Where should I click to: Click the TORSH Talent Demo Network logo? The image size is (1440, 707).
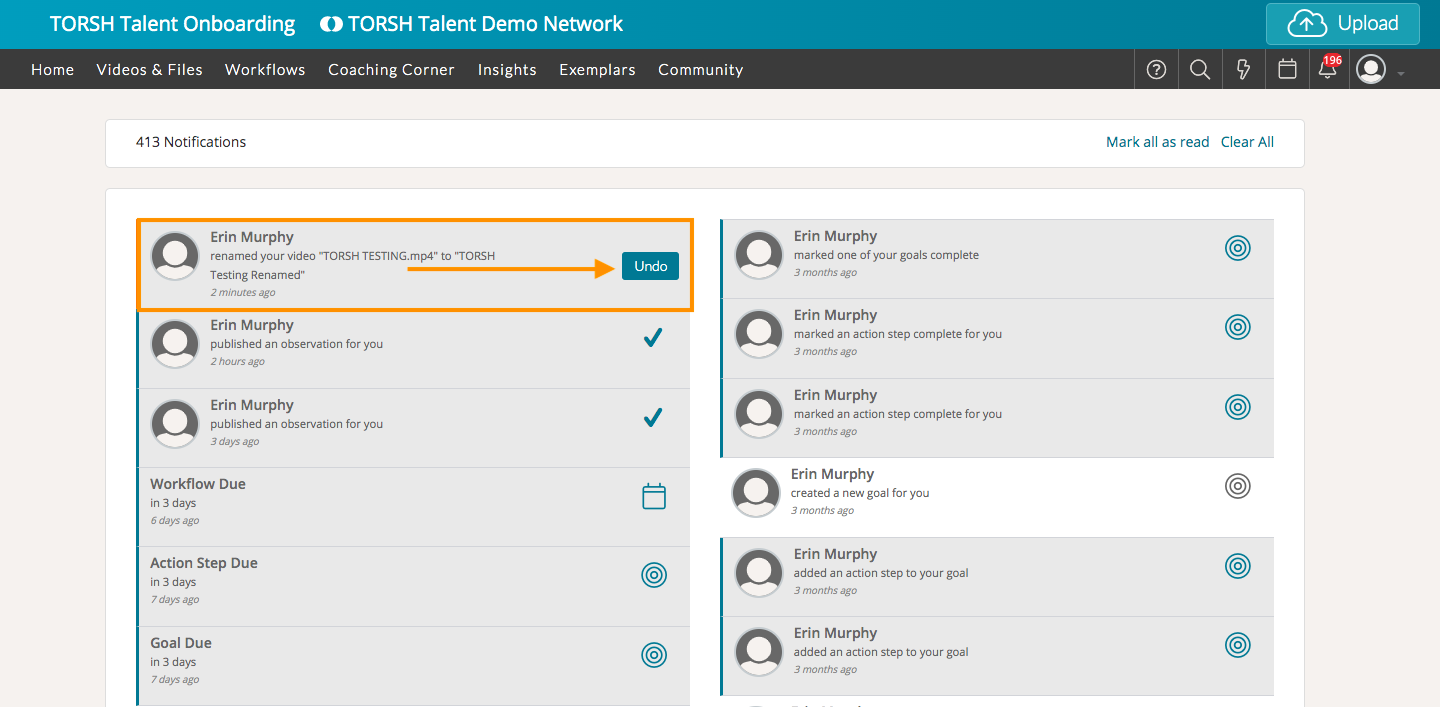coord(471,24)
